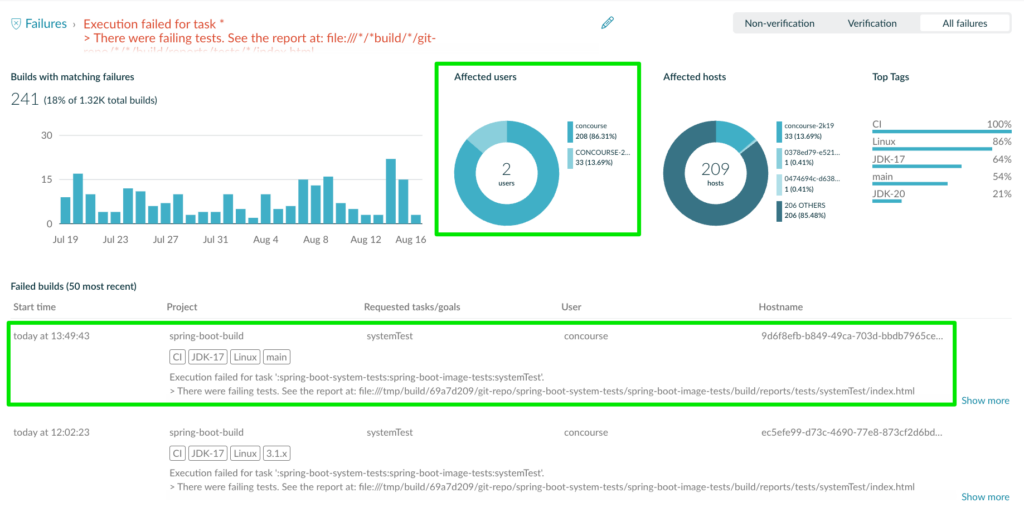This screenshot has height=512, width=1024.
Task: Expand first build with Show more
Action: 985,400
